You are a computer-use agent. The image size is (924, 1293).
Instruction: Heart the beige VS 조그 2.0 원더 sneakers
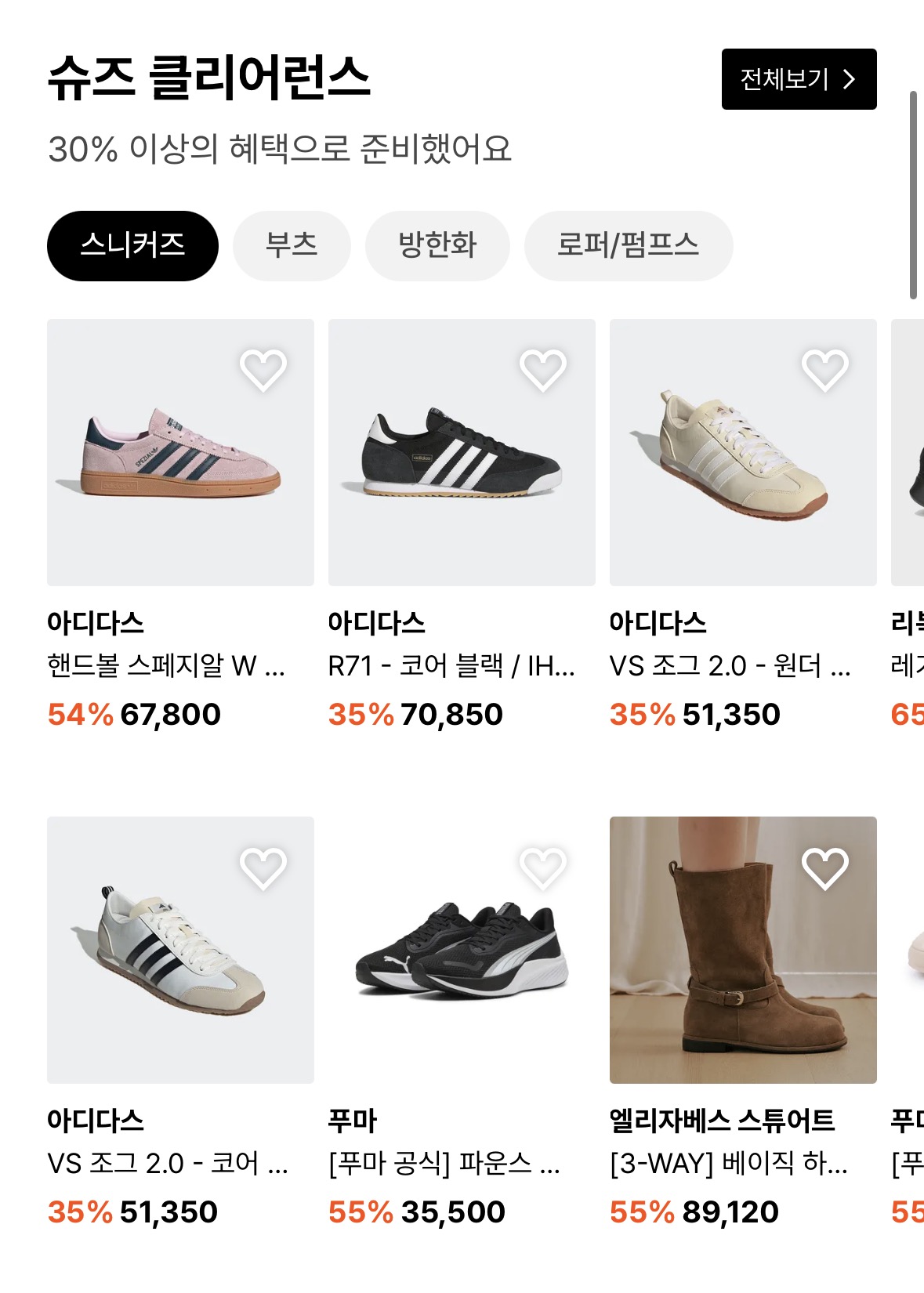(x=822, y=371)
